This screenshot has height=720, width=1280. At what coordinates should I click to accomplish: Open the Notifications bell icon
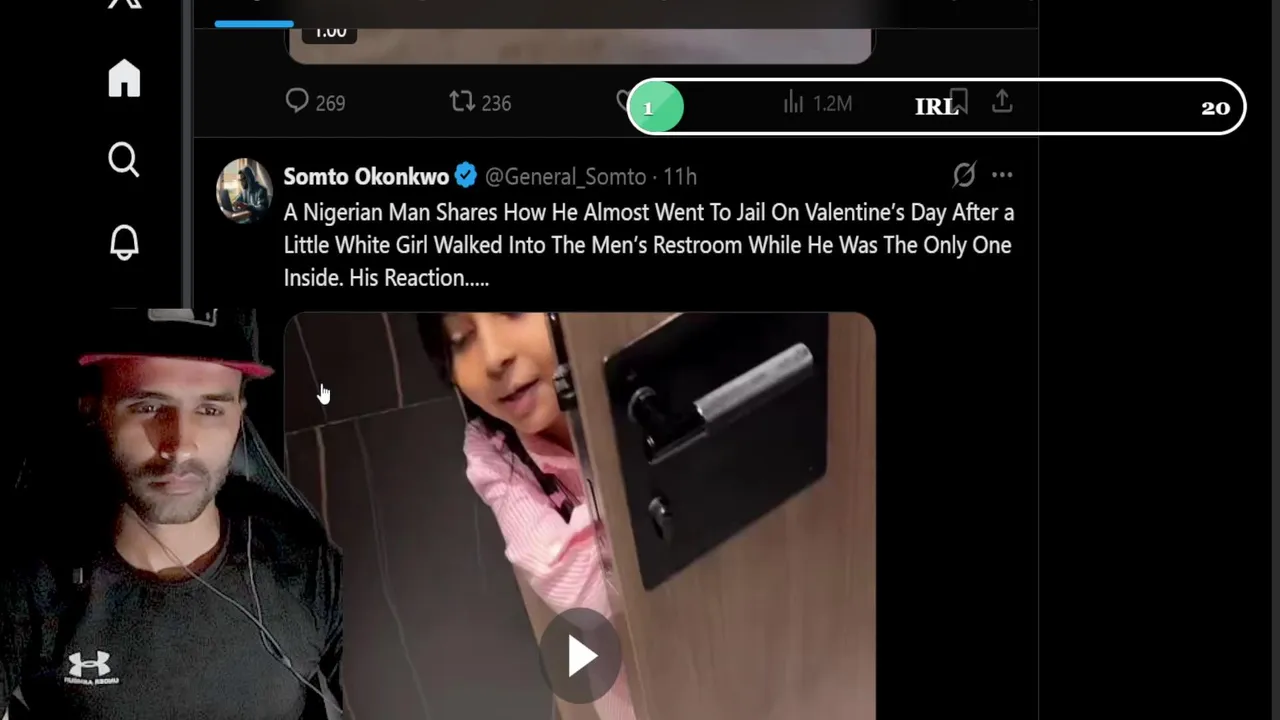124,242
